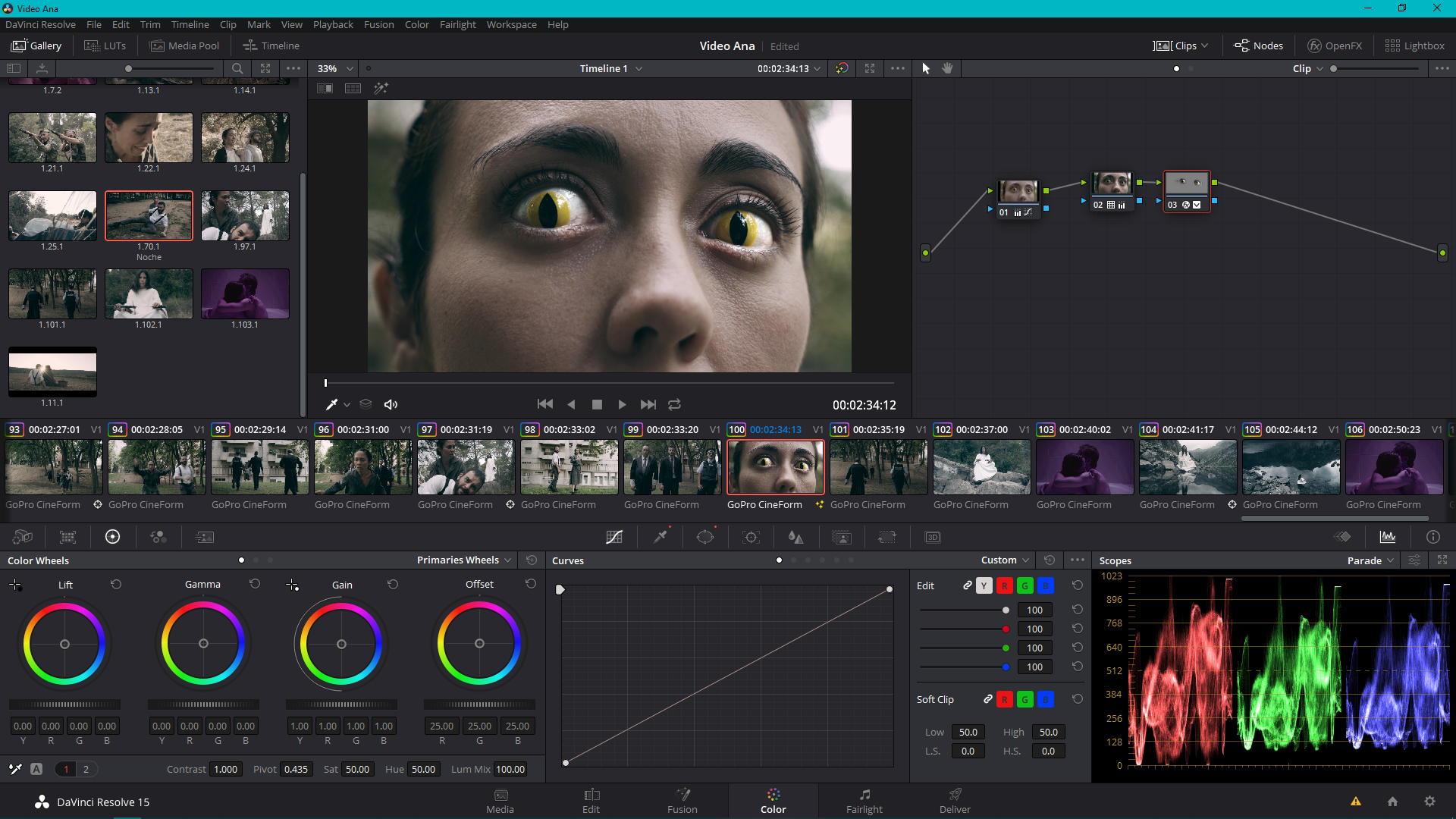Open the Clips filter dropdown
Screen dimensions: 1456x819
(1181, 45)
